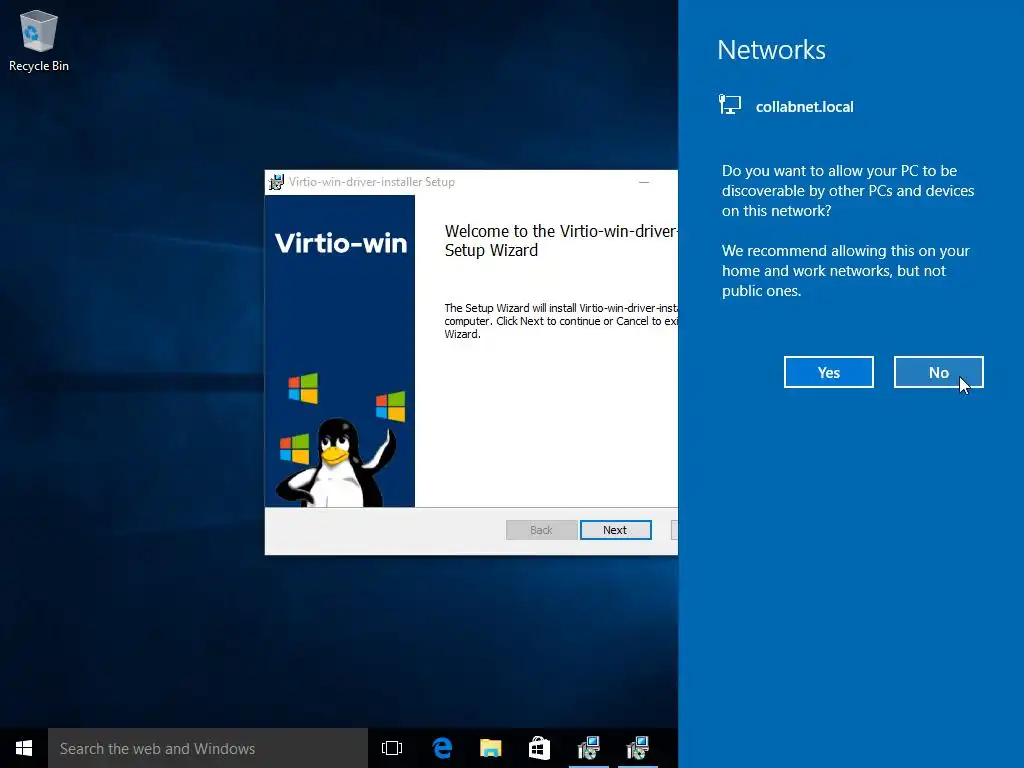The width and height of the screenshot is (1024, 768).
Task: Click the Search the web and Windows box
Action: click(x=208, y=748)
